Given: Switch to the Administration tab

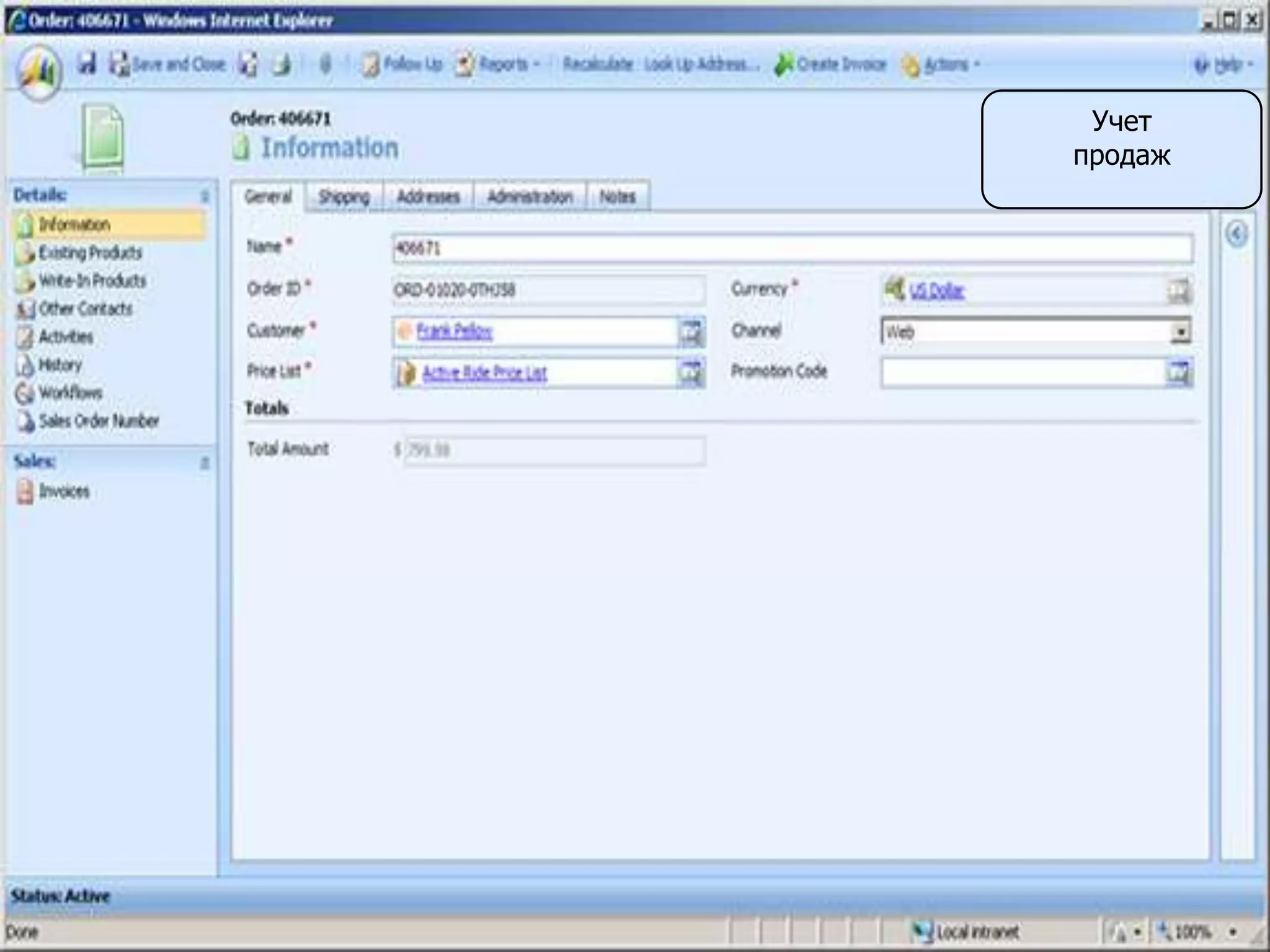Looking at the screenshot, I should click(530, 197).
